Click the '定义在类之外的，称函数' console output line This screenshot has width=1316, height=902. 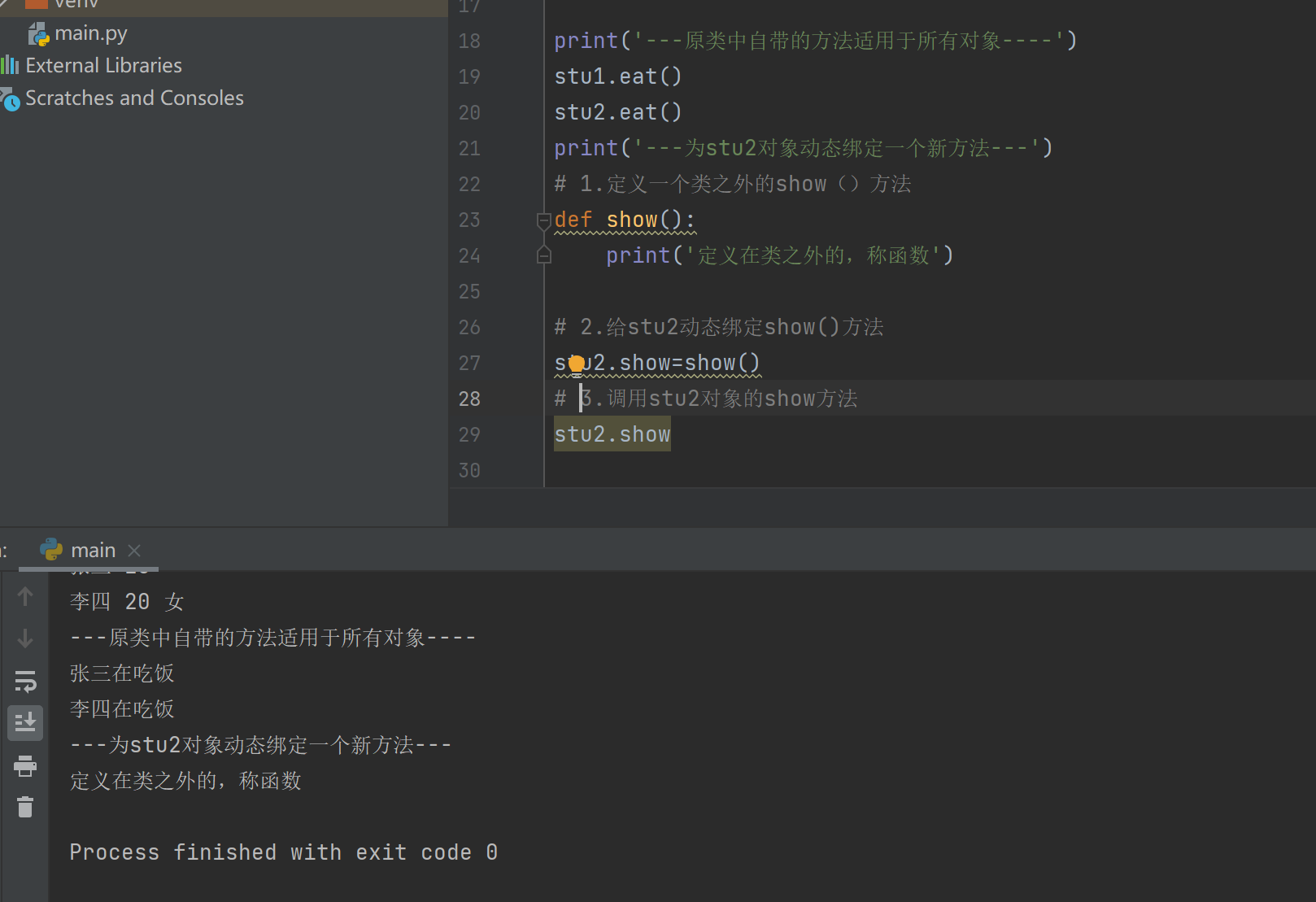click(185, 781)
